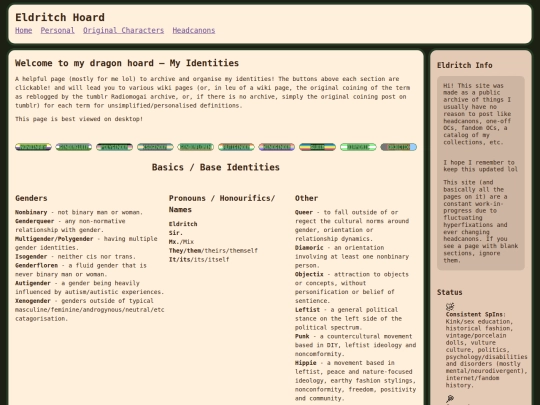Click the Pronouns / Honourifics/ Names heading
The height and width of the screenshot is (405, 540).
pos(222,204)
